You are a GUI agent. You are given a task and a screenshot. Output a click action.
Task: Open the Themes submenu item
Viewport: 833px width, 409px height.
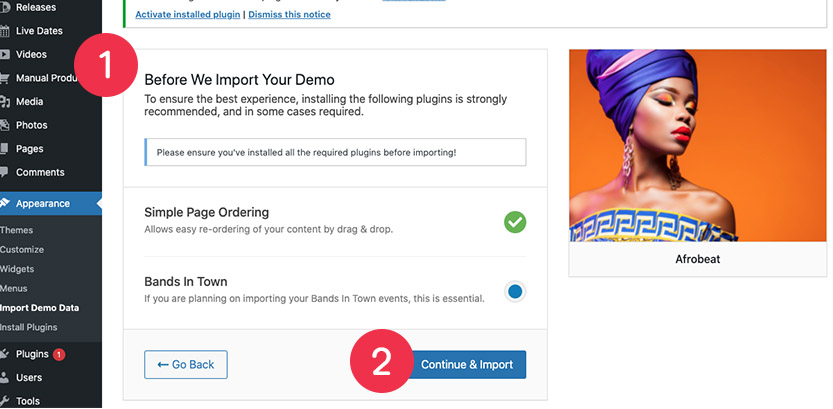pyautogui.click(x=16, y=230)
